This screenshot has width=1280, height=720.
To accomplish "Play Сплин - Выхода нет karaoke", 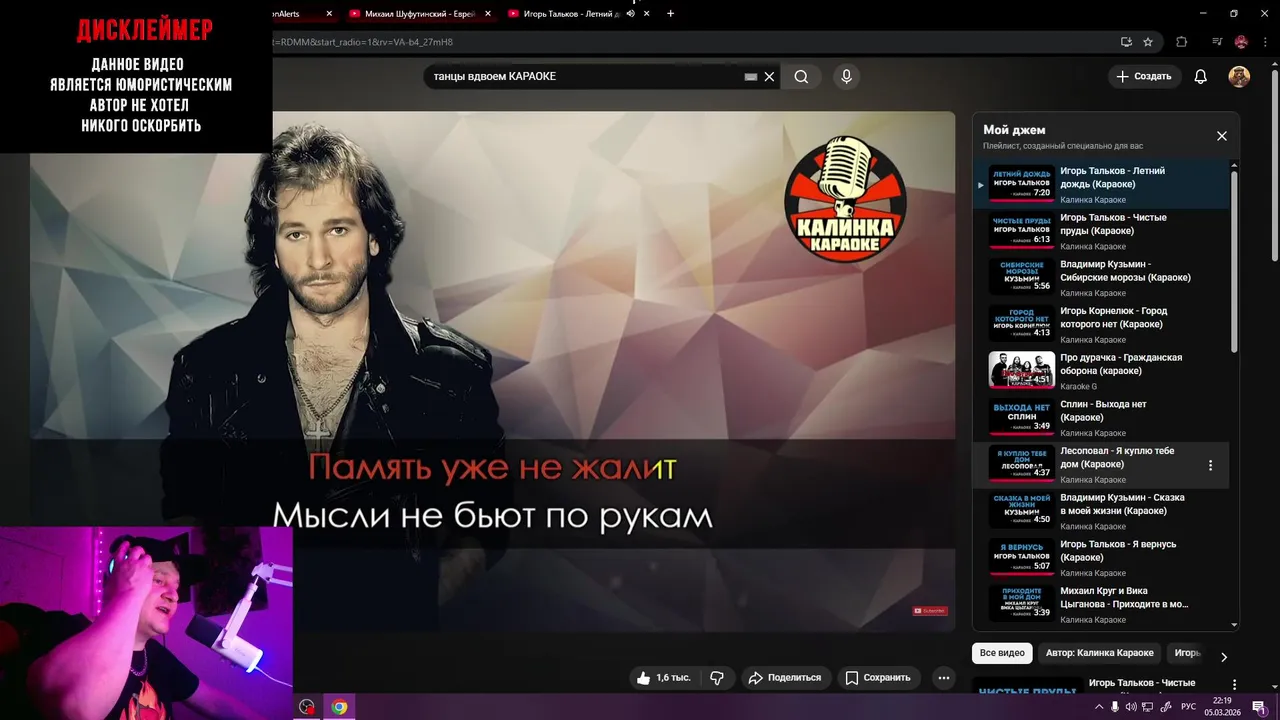I will [x=1100, y=418].
